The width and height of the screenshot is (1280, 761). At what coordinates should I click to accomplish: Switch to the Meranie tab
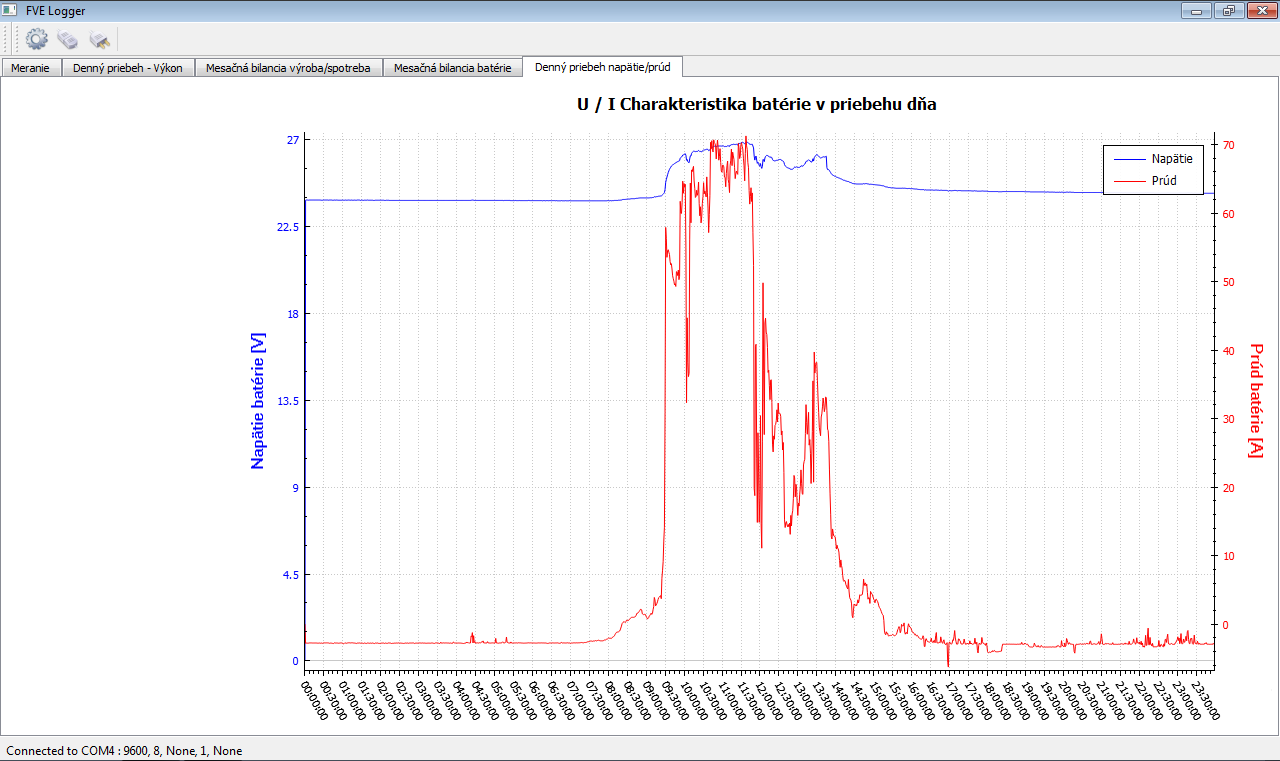pos(30,68)
